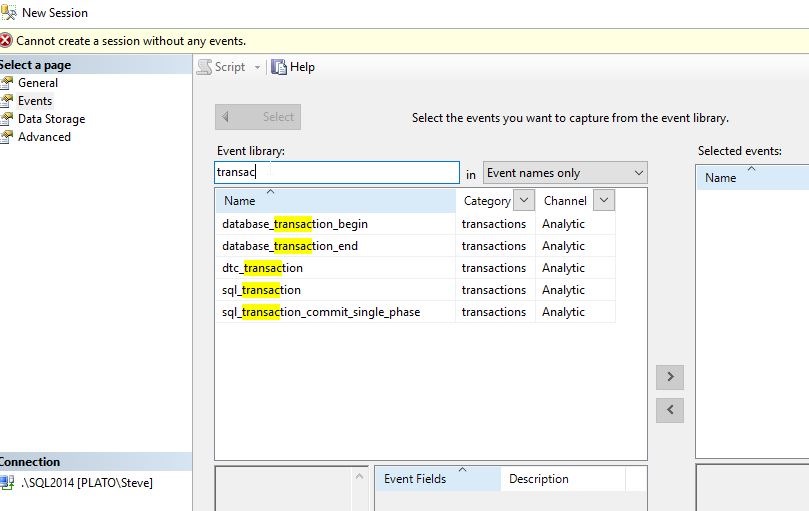Click the error icon in warning bar
809x511 pixels.
click(x=7, y=41)
